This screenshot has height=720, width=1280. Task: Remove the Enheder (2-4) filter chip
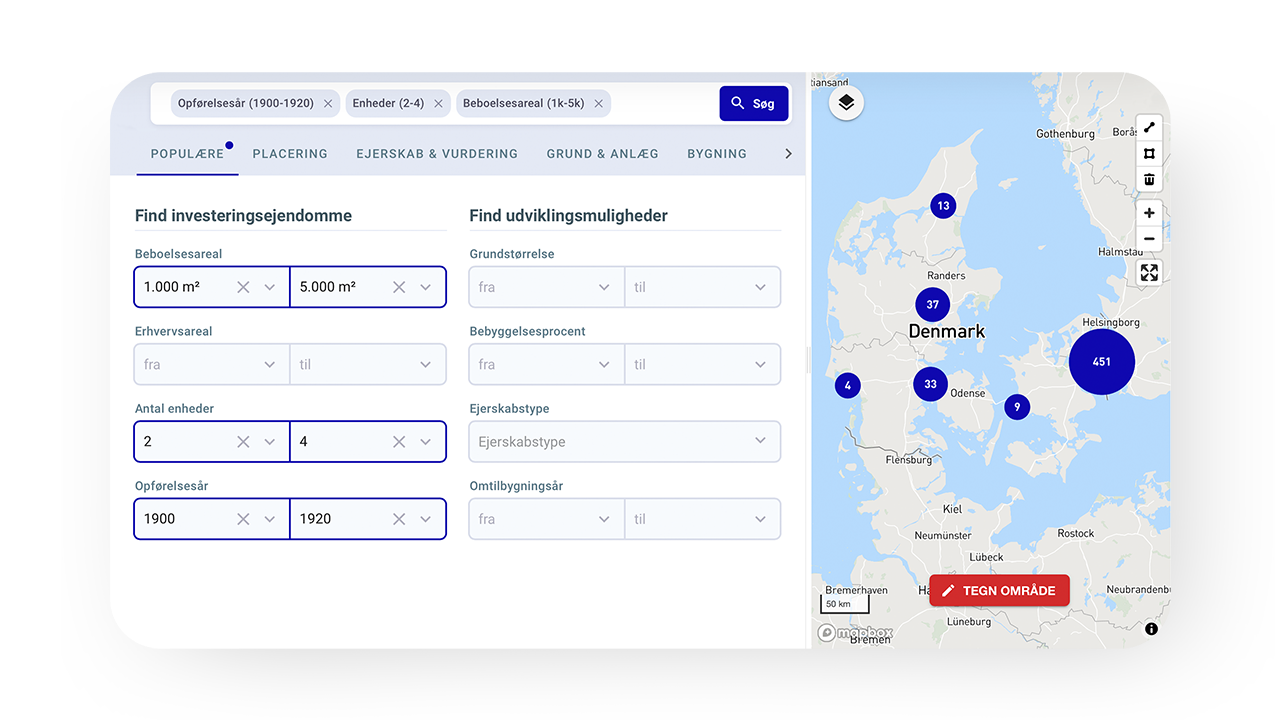point(438,104)
